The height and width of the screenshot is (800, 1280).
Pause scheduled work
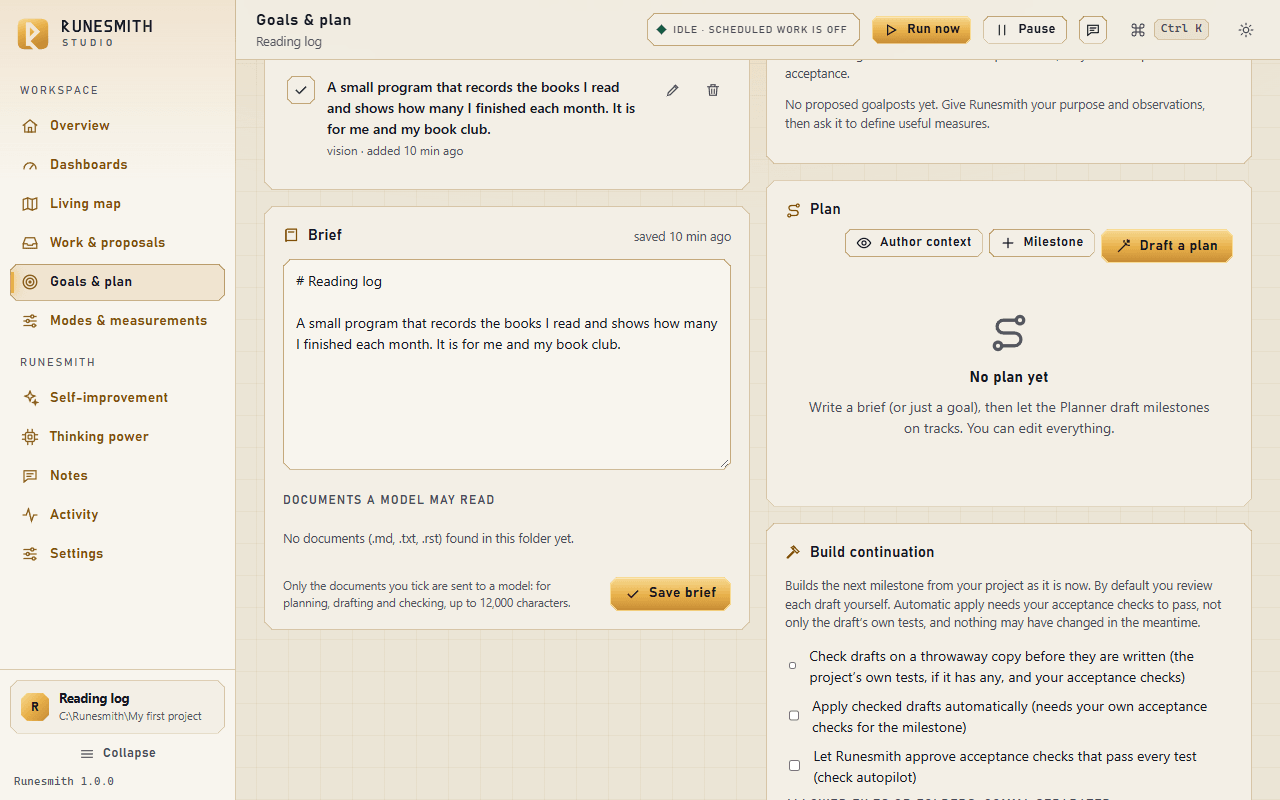coord(1025,30)
